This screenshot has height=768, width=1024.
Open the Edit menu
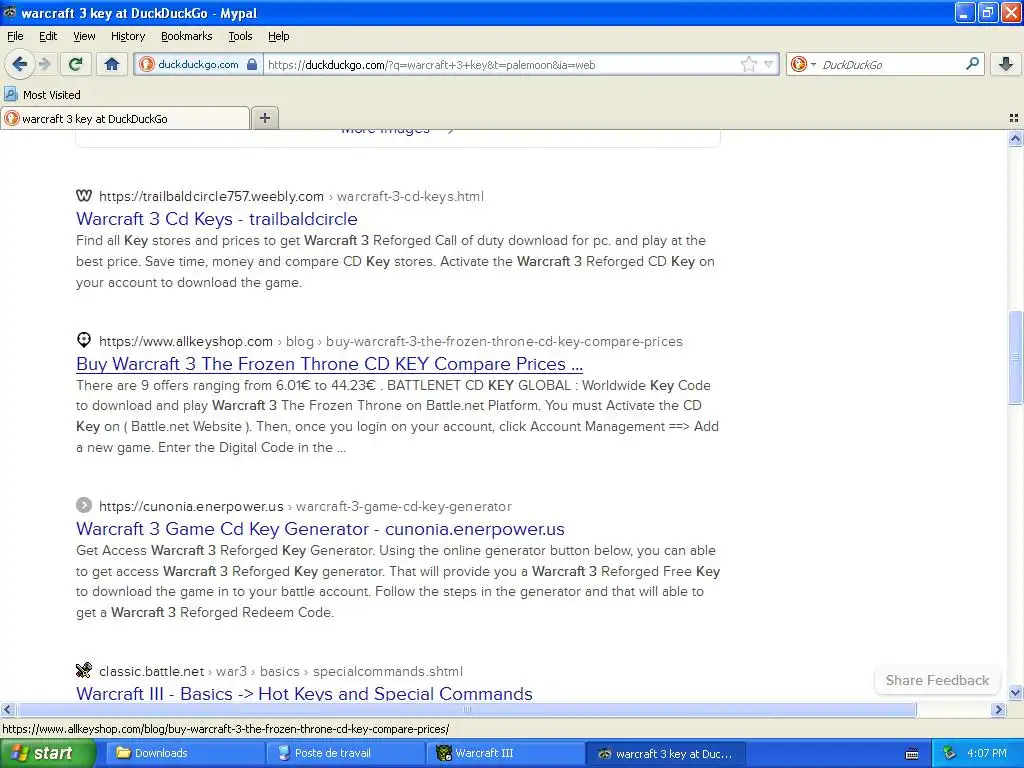click(x=48, y=36)
